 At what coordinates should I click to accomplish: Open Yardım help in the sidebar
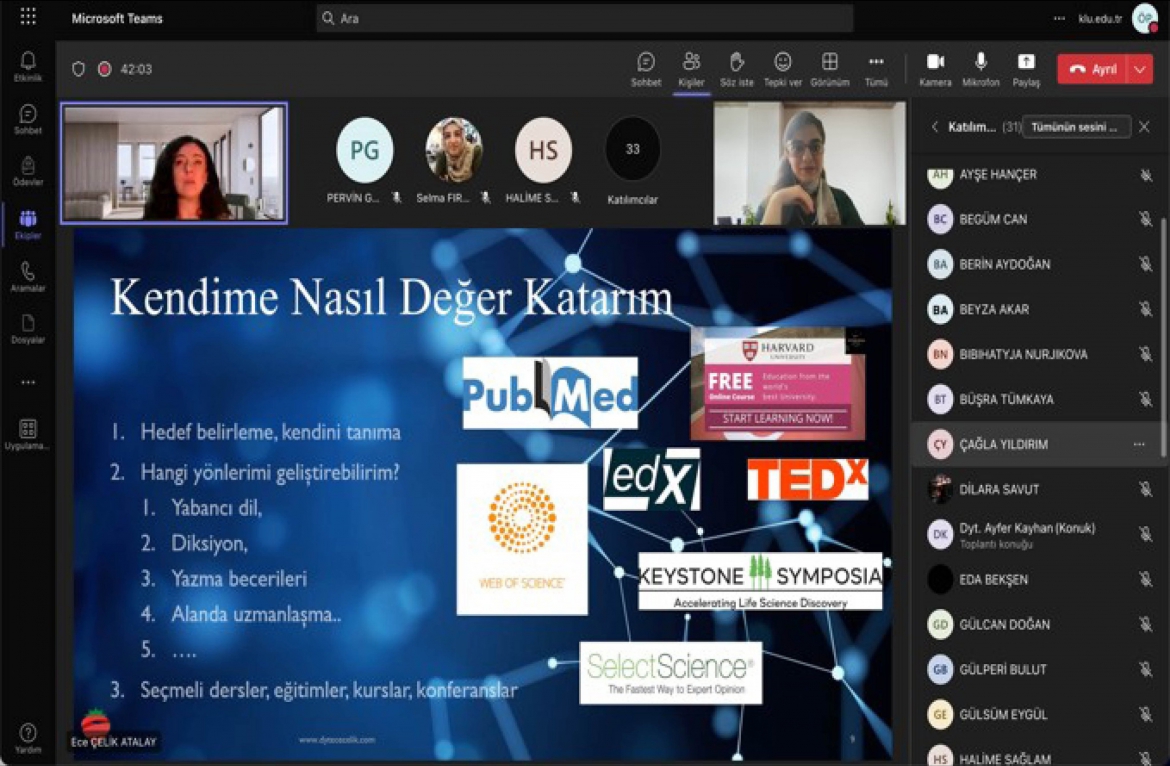coord(28,738)
